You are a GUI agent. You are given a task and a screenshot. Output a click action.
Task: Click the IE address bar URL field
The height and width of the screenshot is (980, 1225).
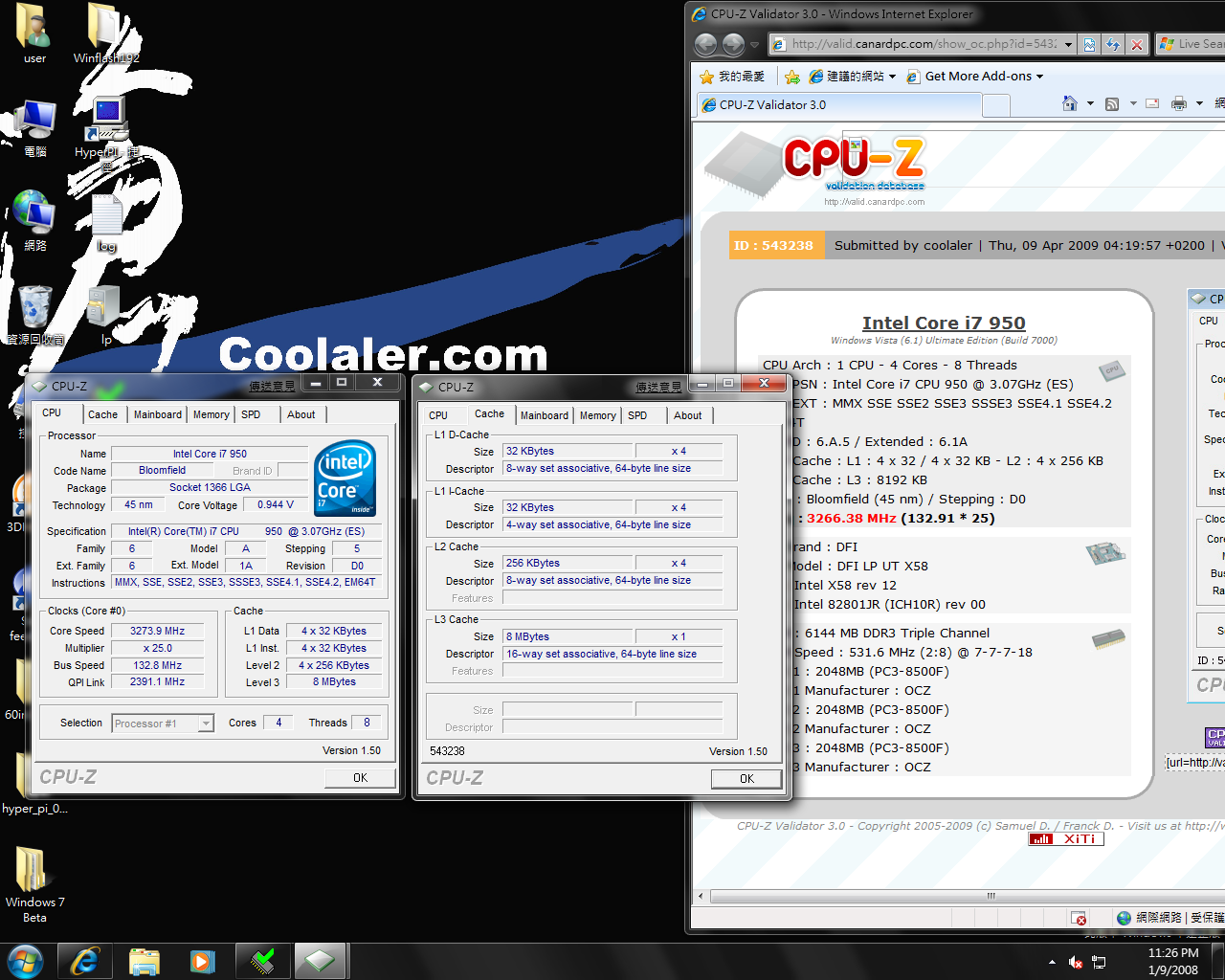(924, 44)
